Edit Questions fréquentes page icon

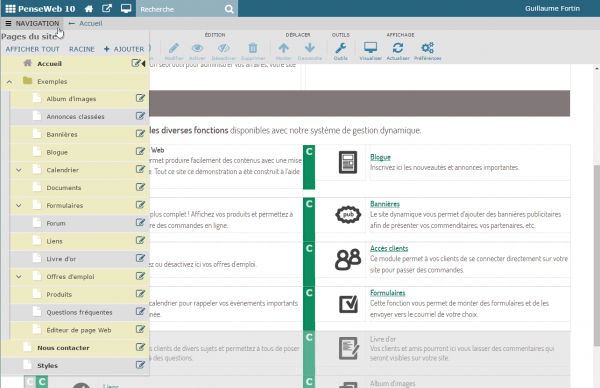click(x=140, y=312)
